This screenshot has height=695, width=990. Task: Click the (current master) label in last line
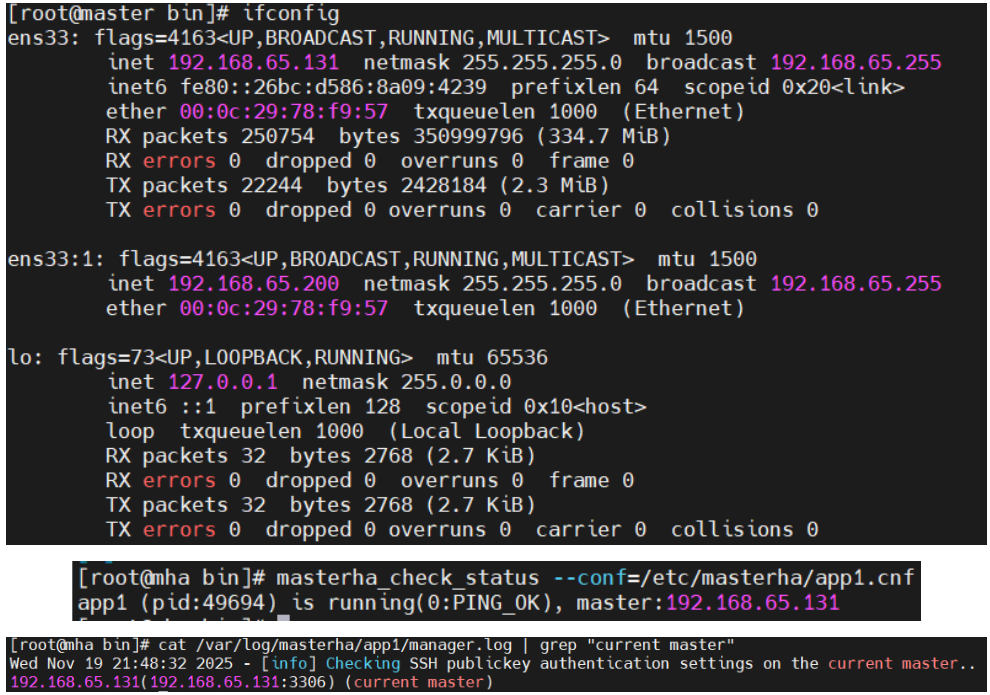click(x=419, y=682)
